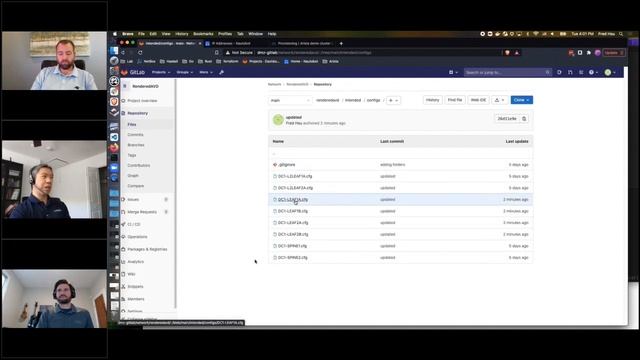Click the Last update column header
The height and width of the screenshot is (360, 640).
click(x=517, y=142)
